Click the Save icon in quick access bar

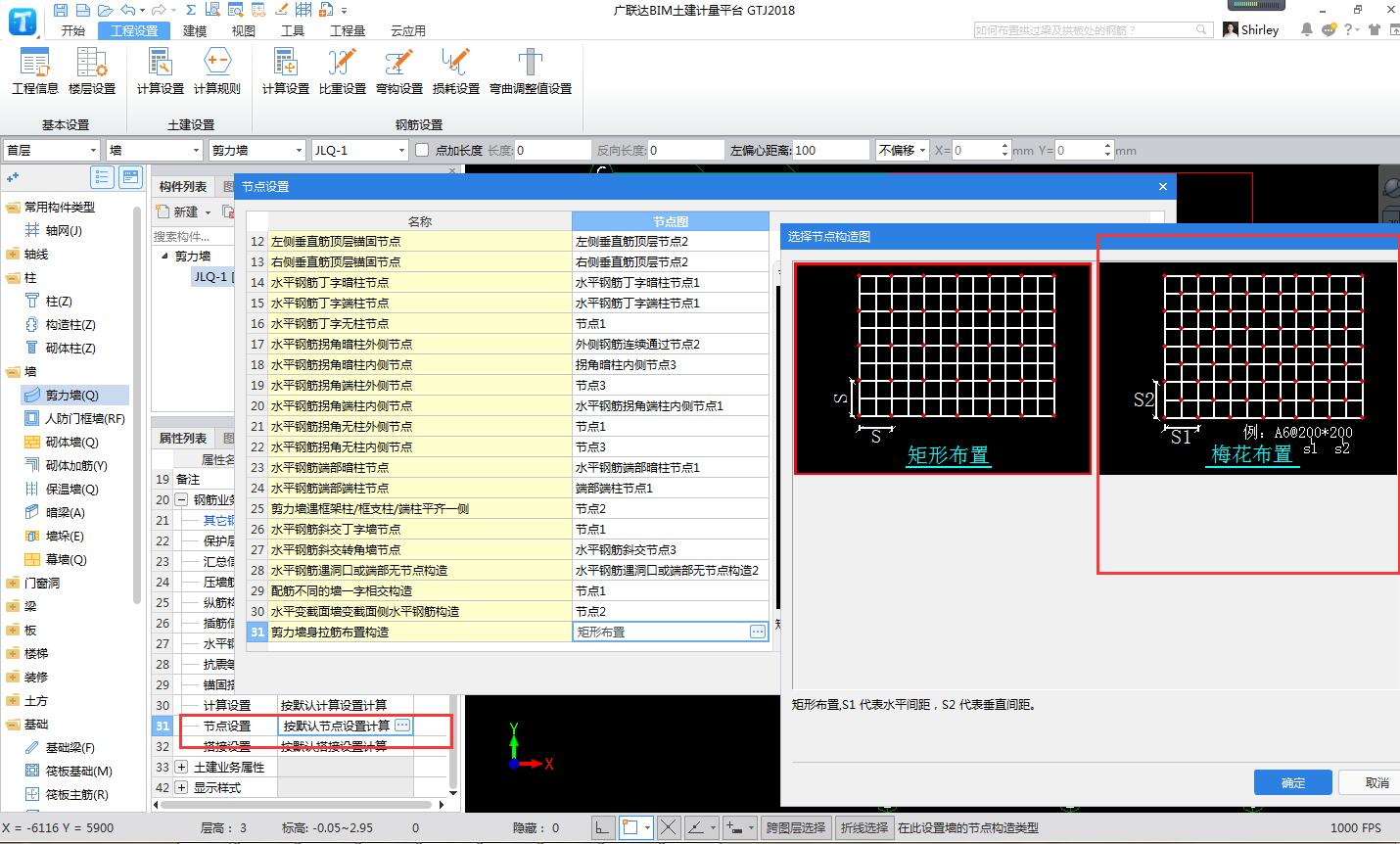pyautogui.click(x=61, y=10)
